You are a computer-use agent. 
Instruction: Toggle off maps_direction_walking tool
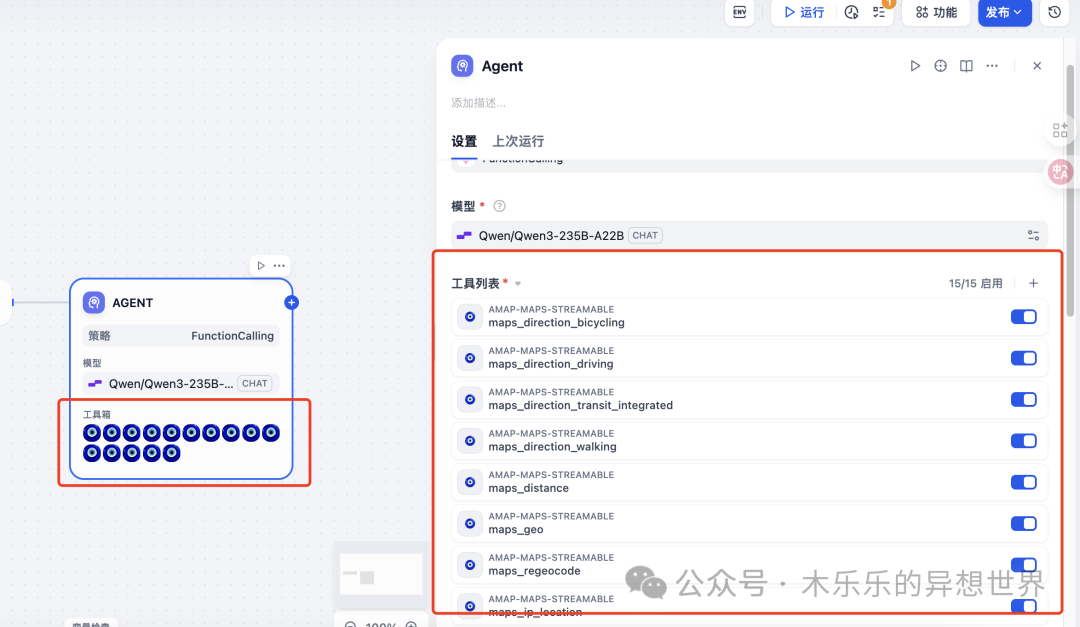pyautogui.click(x=1024, y=441)
